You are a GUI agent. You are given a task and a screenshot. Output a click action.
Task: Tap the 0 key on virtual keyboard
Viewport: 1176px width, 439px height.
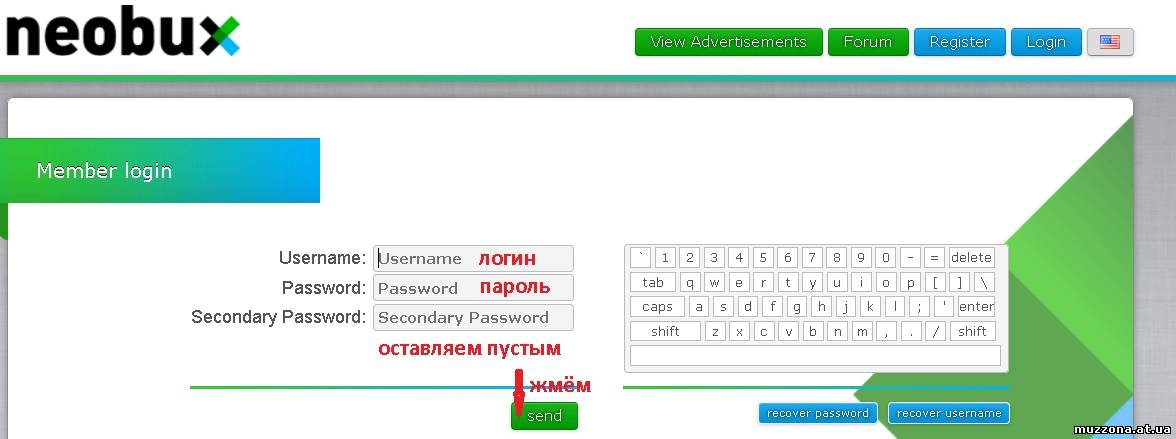886,258
